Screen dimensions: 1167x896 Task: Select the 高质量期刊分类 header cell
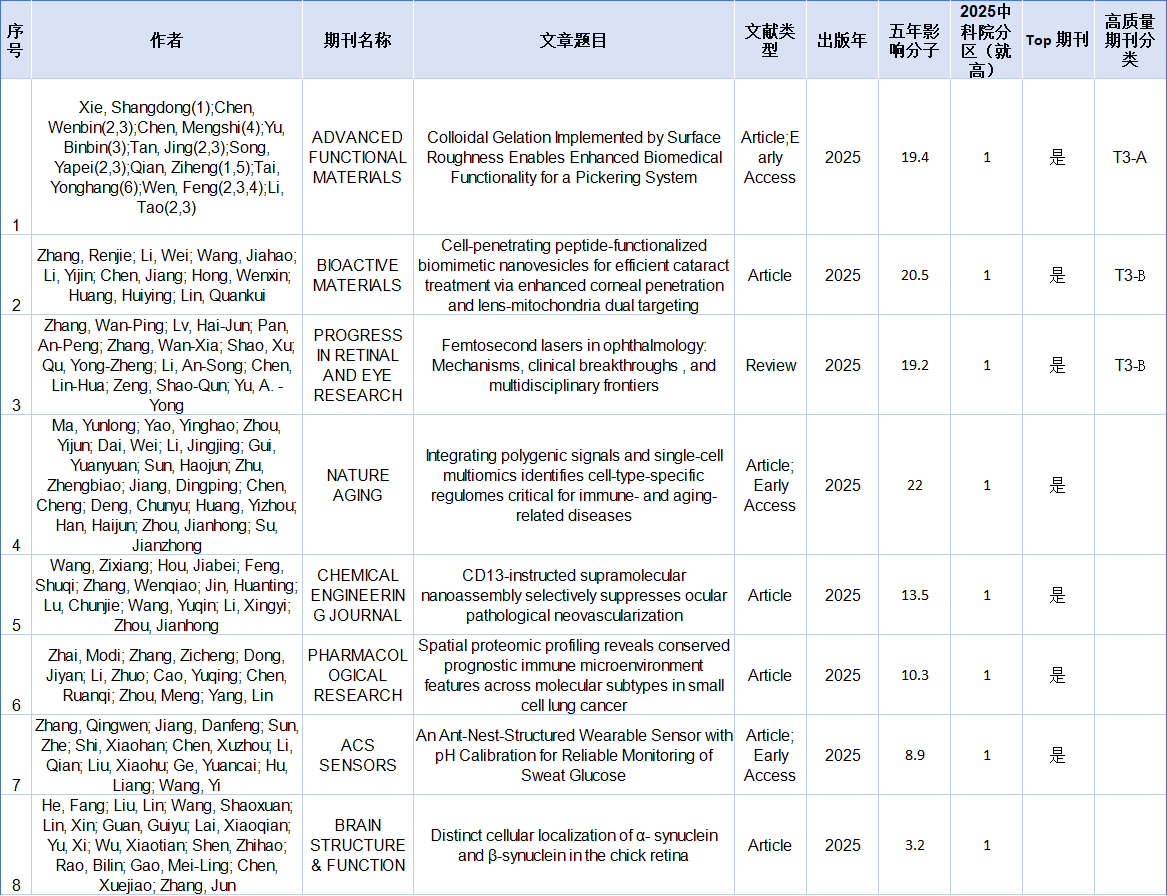(1129, 40)
